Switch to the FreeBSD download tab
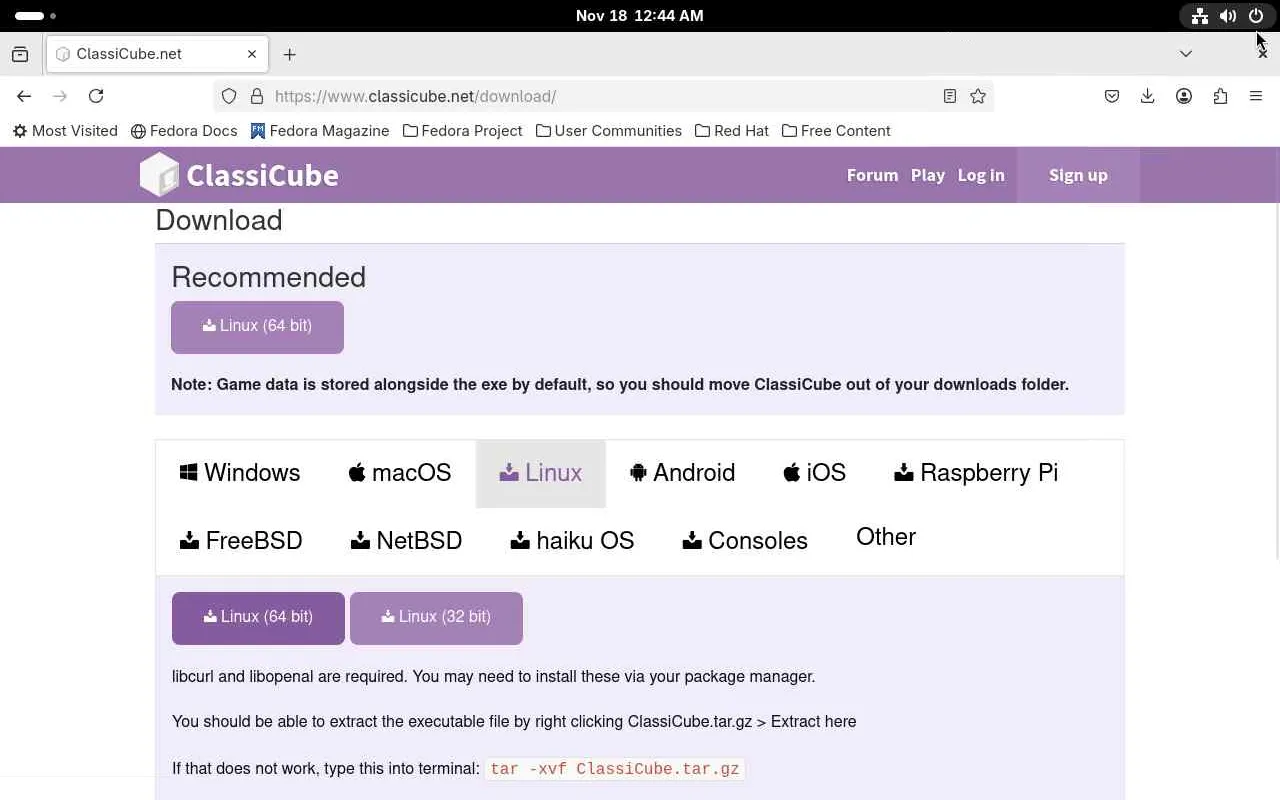Viewport: 1280px width, 800px height. (x=241, y=541)
